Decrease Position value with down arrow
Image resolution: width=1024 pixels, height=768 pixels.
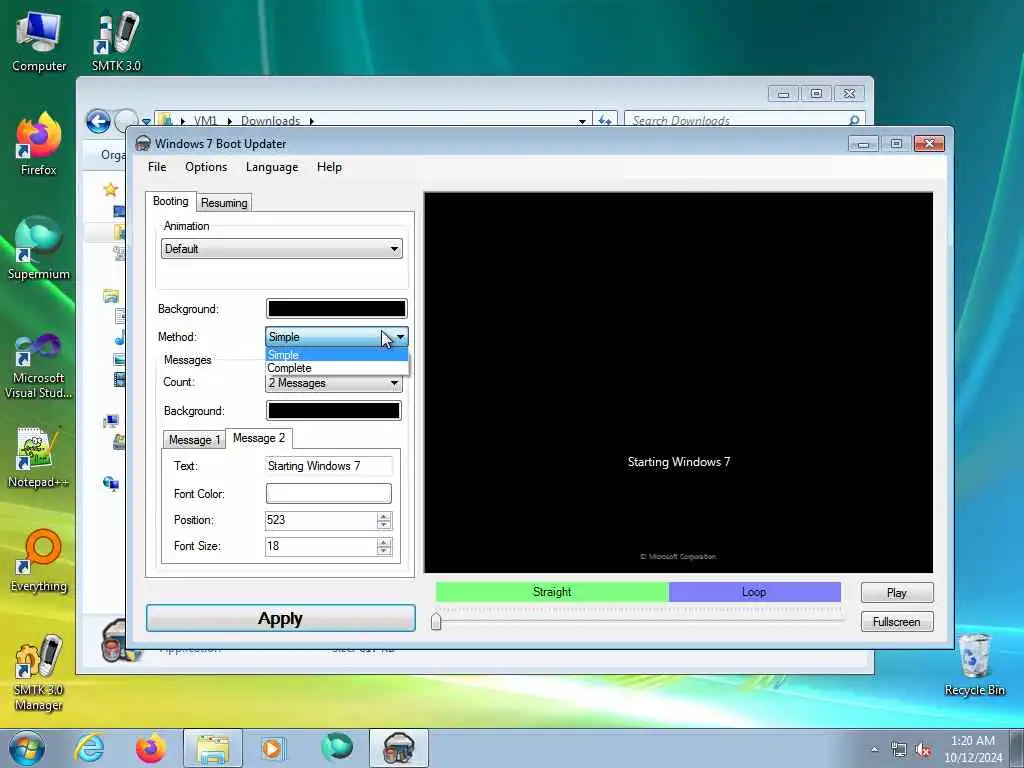tap(384, 524)
